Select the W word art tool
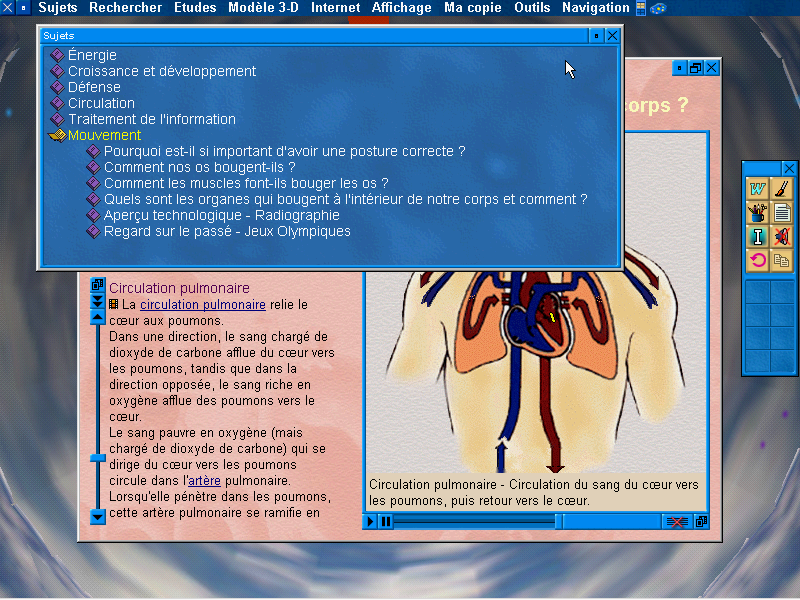The height and width of the screenshot is (600, 800). (x=758, y=189)
